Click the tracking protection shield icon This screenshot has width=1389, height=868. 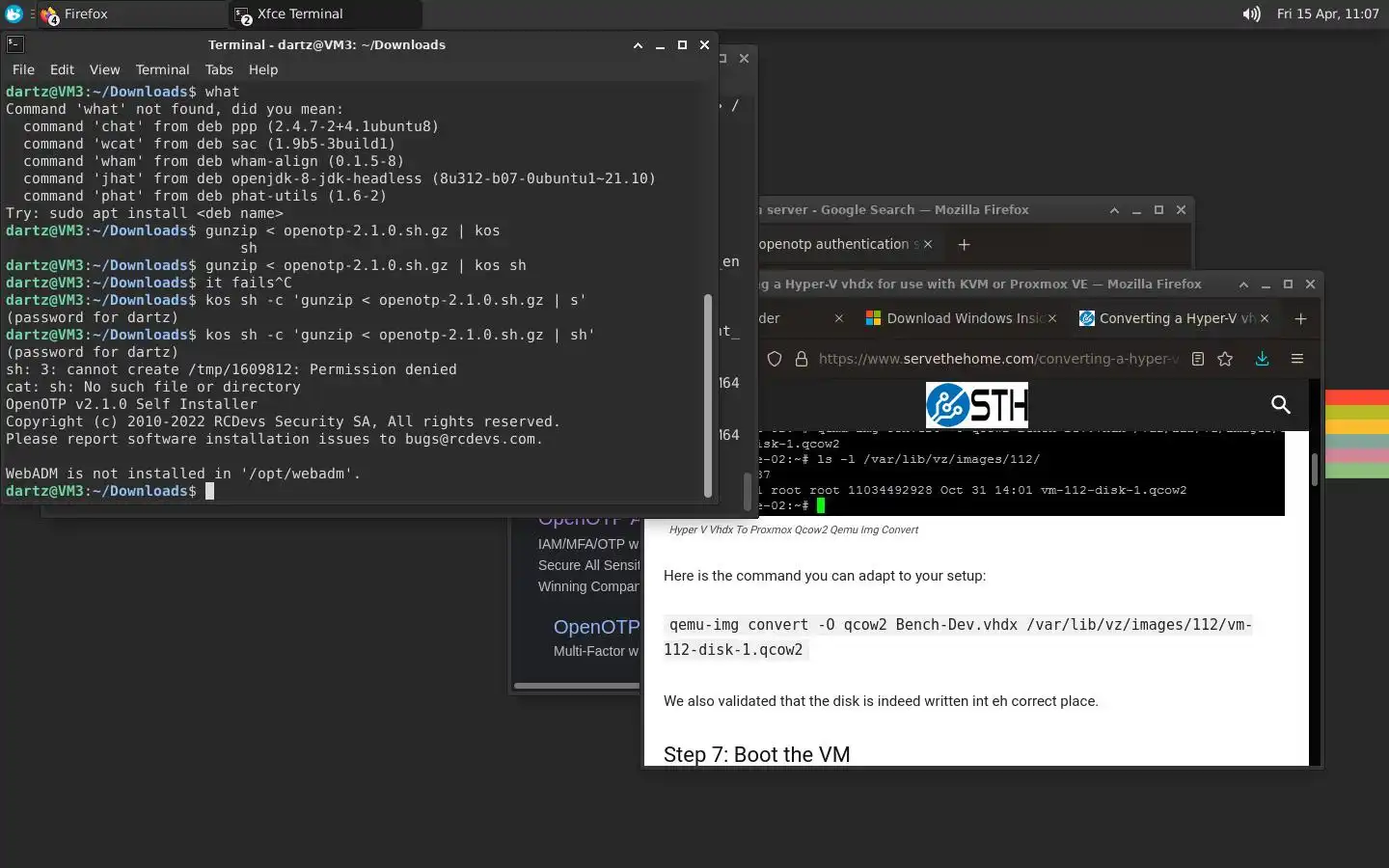click(774, 359)
